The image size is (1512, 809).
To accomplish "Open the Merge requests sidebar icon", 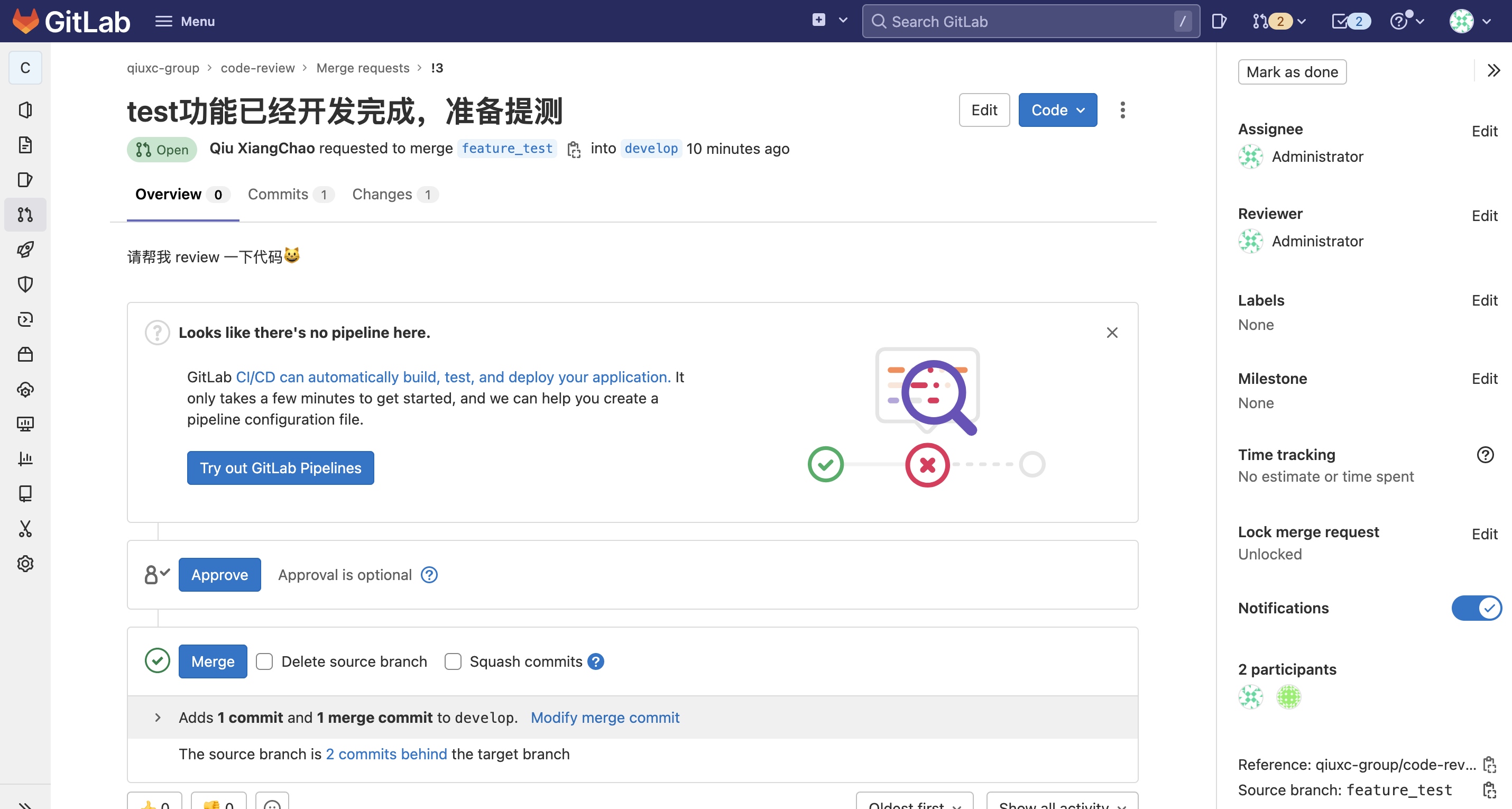I will (25, 215).
